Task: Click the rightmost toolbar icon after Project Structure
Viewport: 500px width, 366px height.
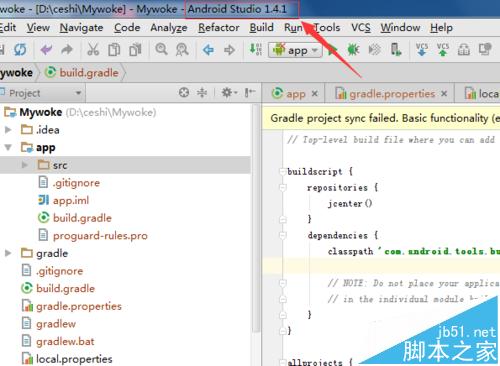Action: 485,50
